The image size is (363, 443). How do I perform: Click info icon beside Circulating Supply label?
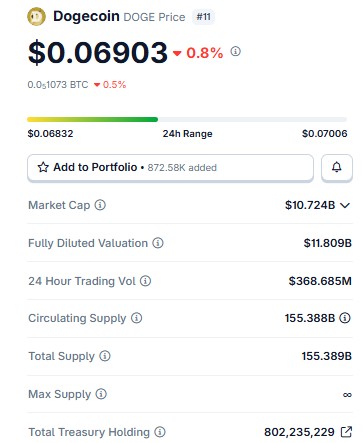(x=136, y=318)
